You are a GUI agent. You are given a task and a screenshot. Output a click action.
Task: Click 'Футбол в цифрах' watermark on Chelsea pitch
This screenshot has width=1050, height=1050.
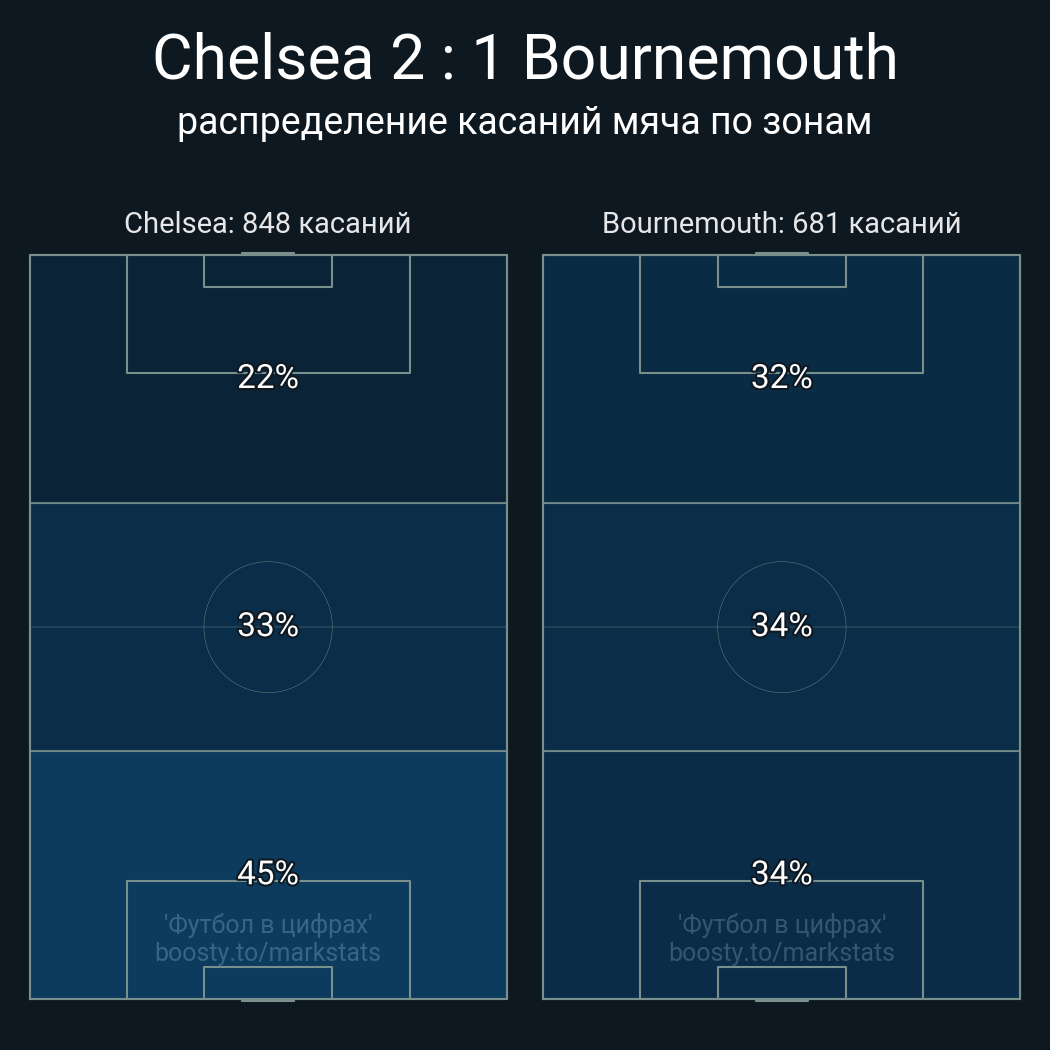click(268, 925)
